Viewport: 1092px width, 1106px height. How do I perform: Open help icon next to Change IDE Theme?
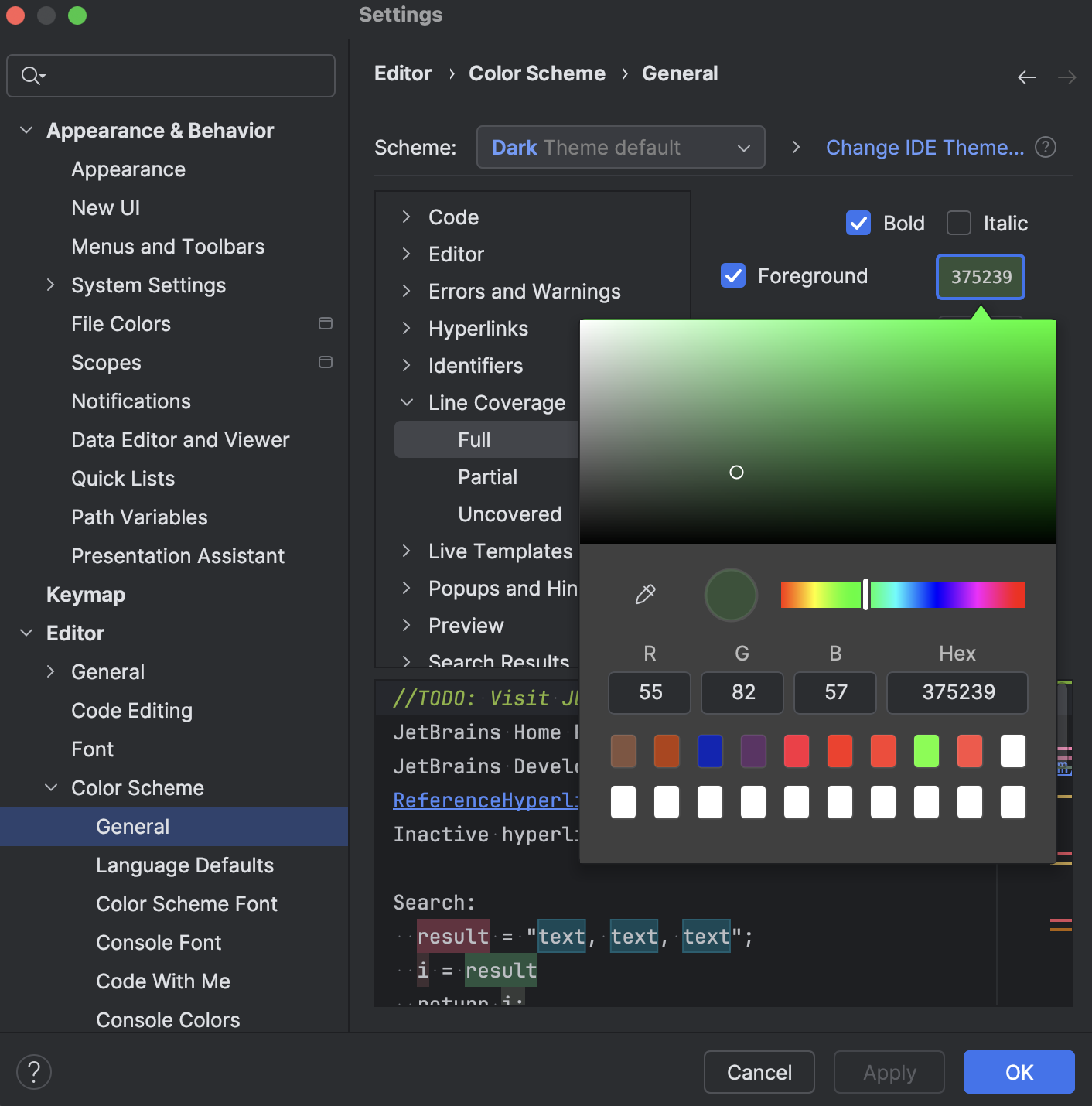[x=1046, y=147]
